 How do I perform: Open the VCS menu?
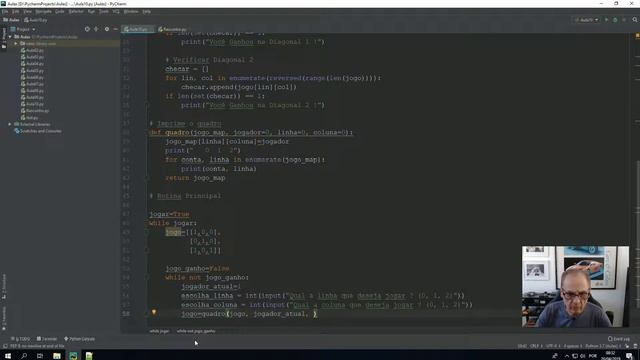pos(116,11)
